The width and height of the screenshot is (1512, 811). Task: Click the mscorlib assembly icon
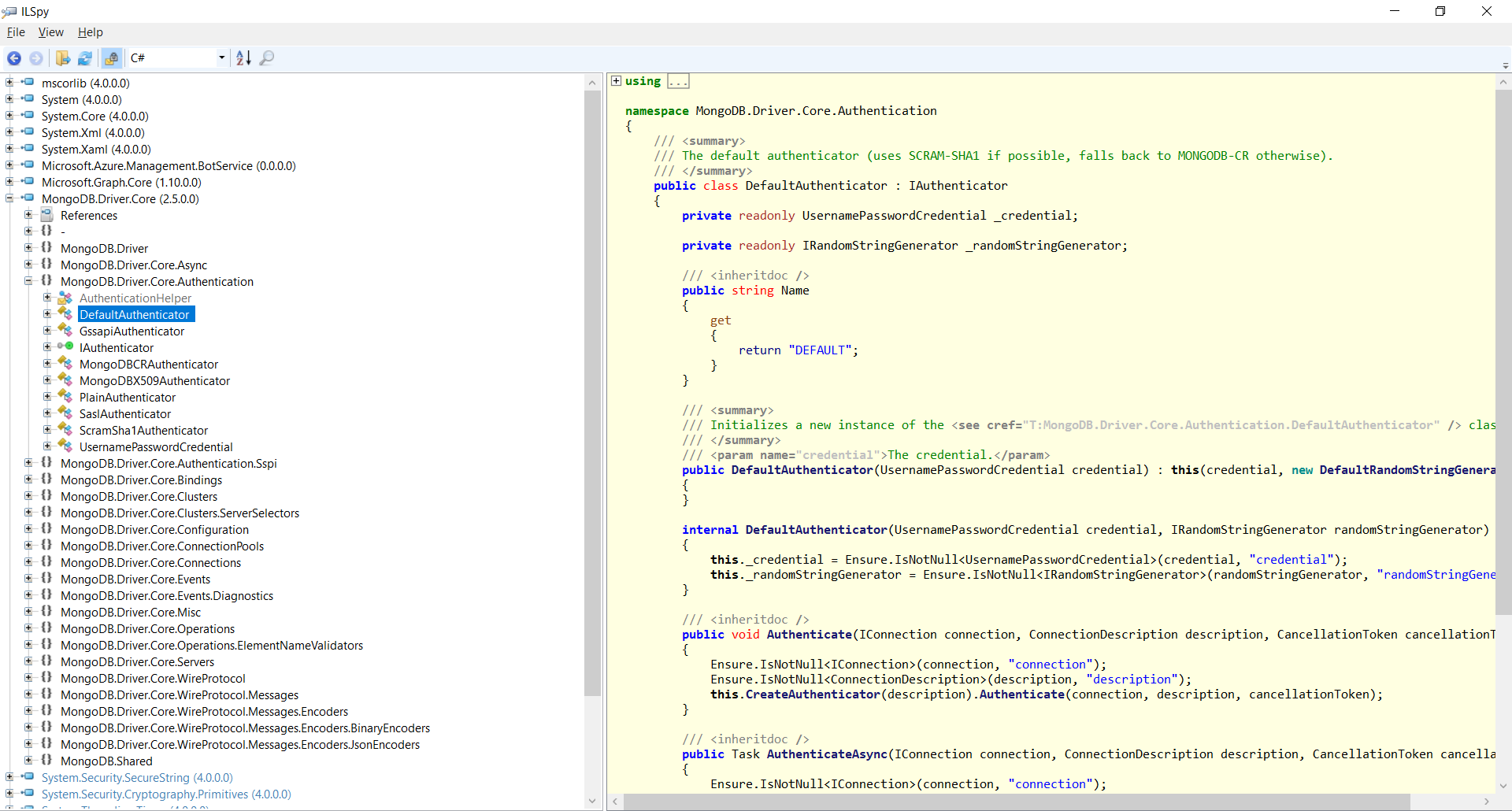[x=28, y=82]
